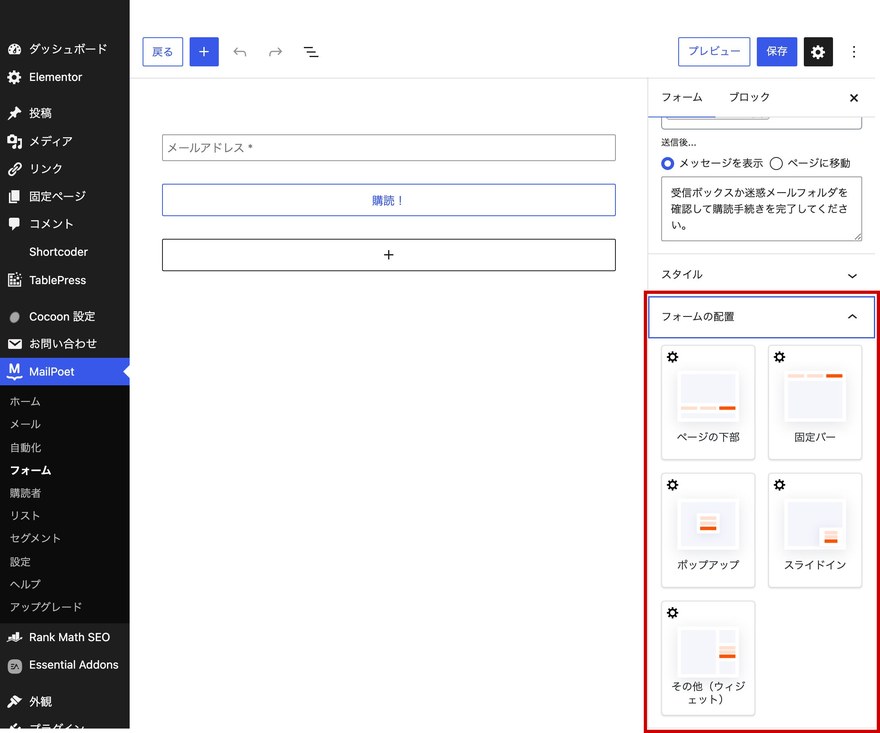Open MailPoet リスト submenu item
Viewport: 880px width, 733px height.
tap(25, 516)
